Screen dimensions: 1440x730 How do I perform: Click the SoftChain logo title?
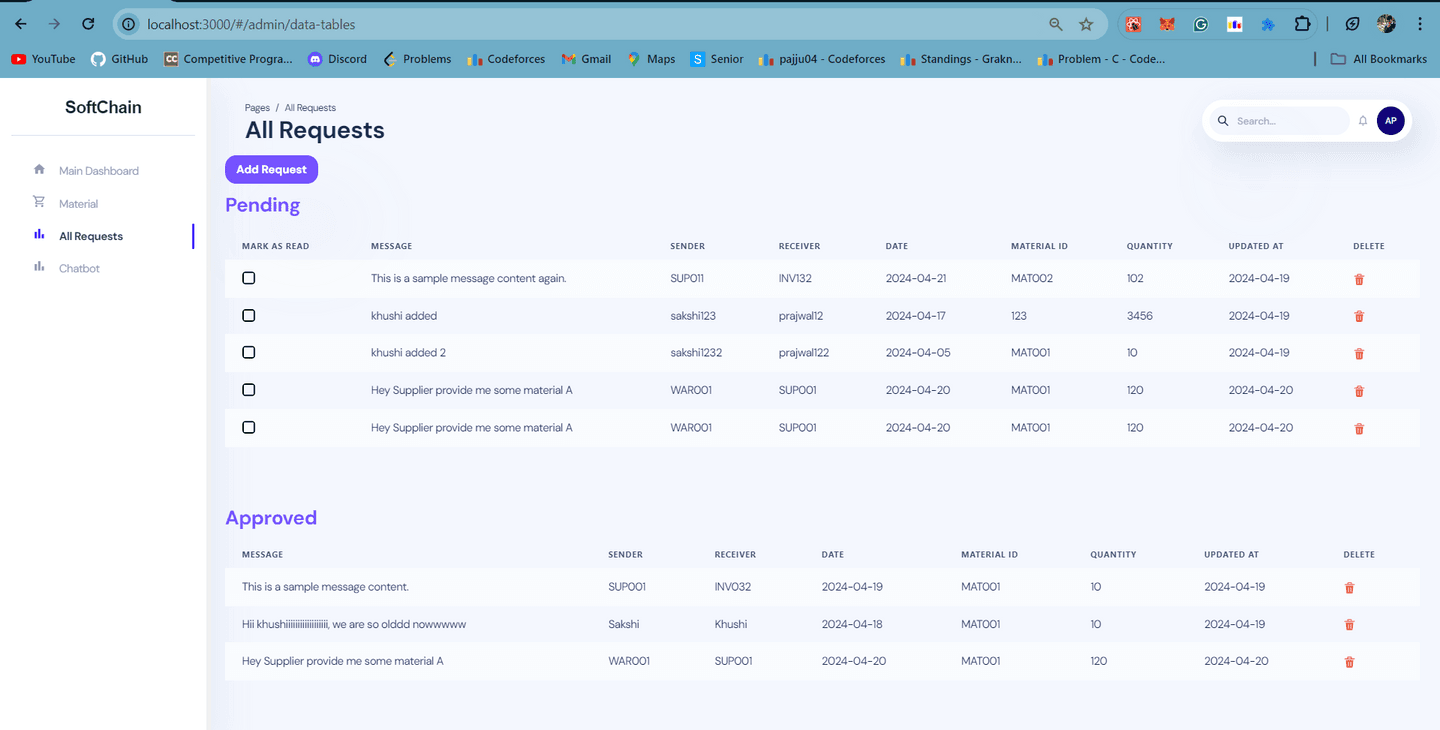(x=103, y=107)
